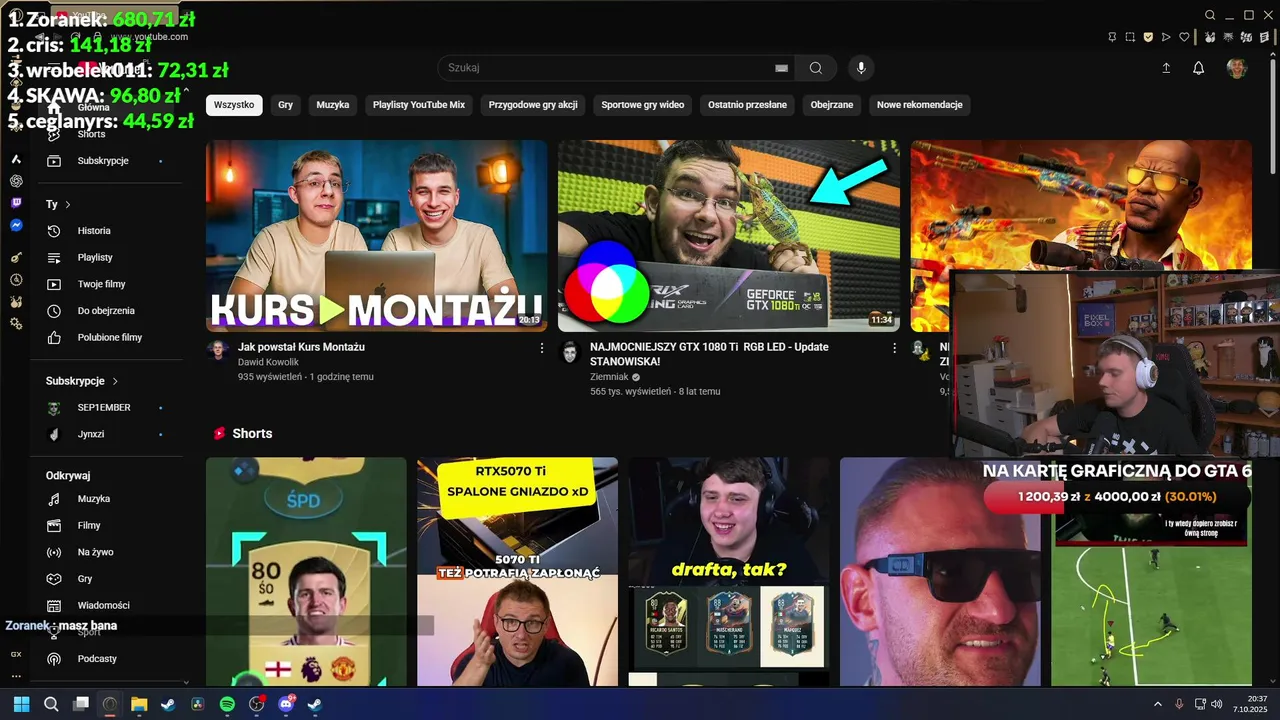Open Muzyka under Odkrywaj
This screenshot has width=1280, height=720.
[106, 499]
